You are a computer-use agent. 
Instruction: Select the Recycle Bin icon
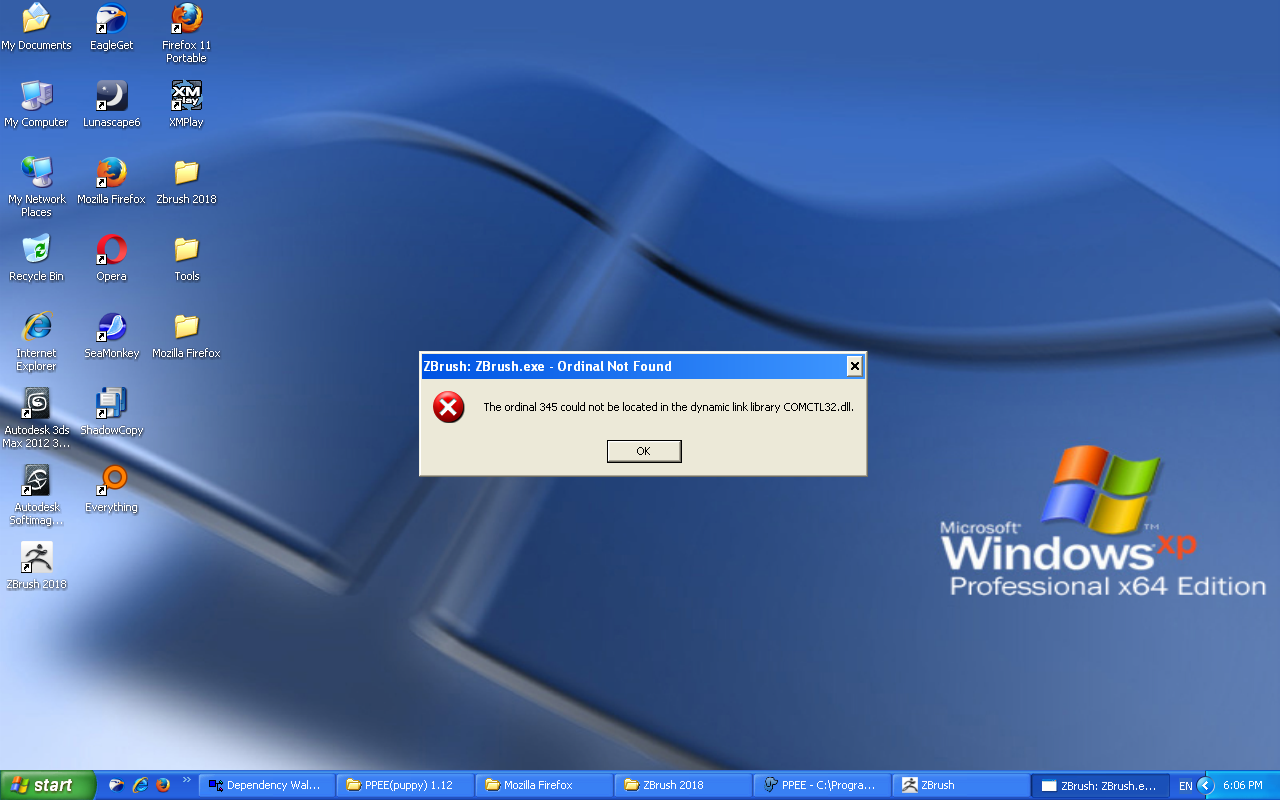37,258
